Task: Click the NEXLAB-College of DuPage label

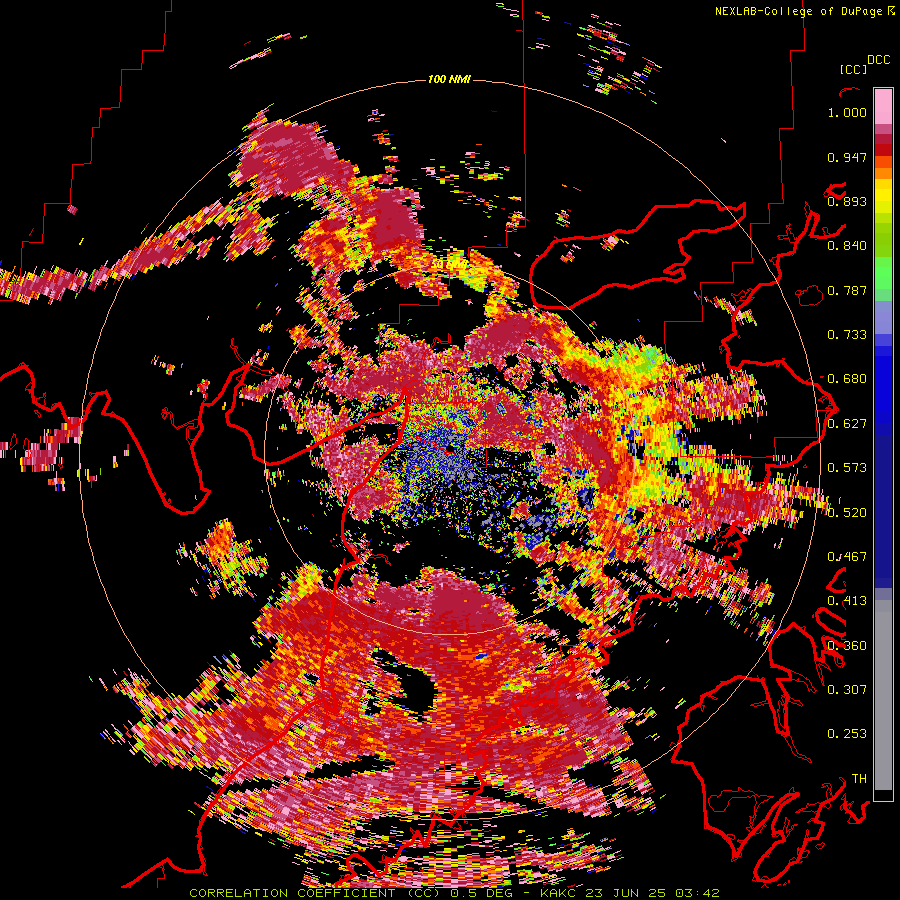Action: pos(799,11)
